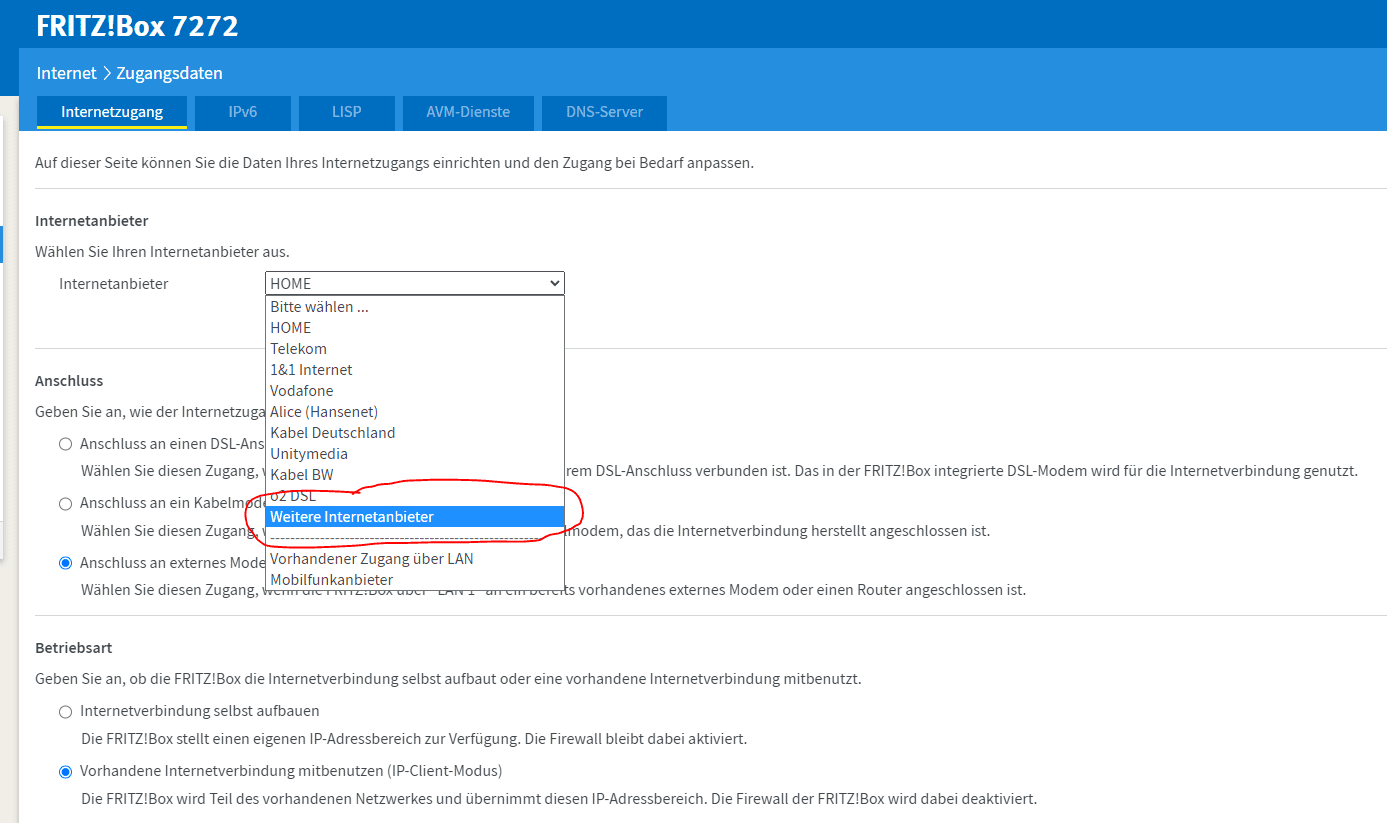Select 'Internetverbindung selbst aufbauen' radio button
The width and height of the screenshot is (1387, 823).
pos(66,712)
